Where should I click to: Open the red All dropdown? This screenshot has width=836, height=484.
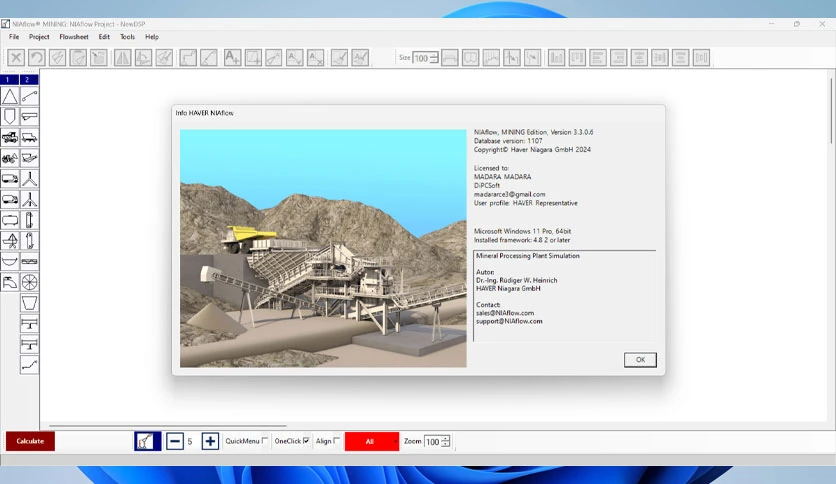pyautogui.click(x=372, y=441)
